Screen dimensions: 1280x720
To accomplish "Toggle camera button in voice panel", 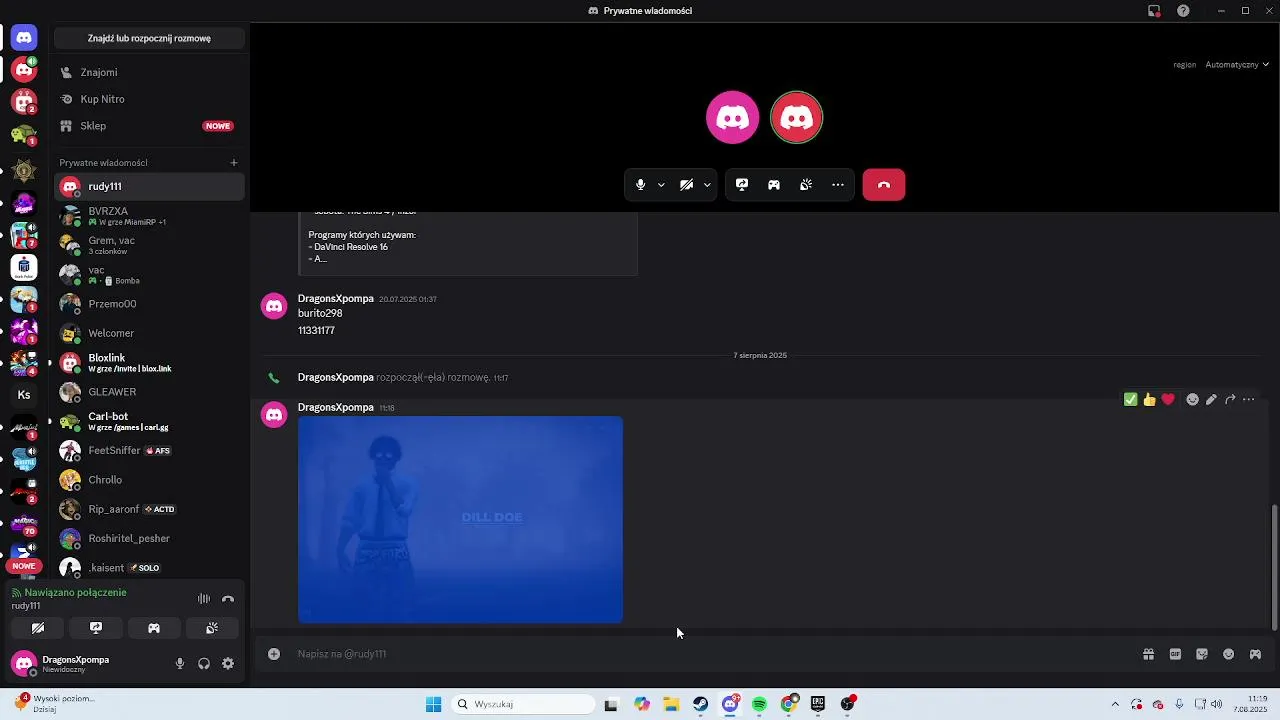I will (38, 628).
